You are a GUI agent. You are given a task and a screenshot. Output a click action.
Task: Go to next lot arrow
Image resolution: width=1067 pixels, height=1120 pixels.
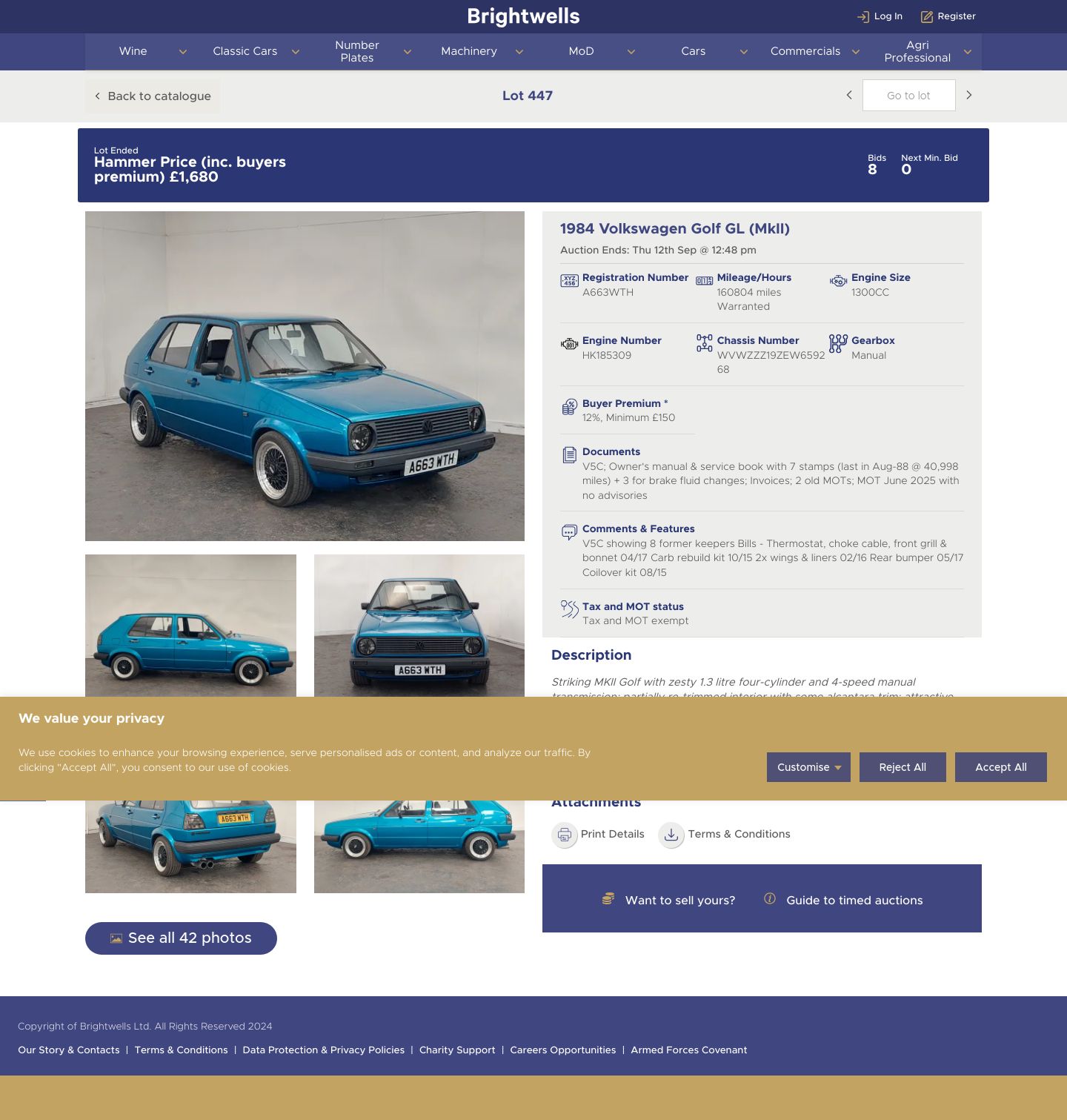[x=968, y=95]
